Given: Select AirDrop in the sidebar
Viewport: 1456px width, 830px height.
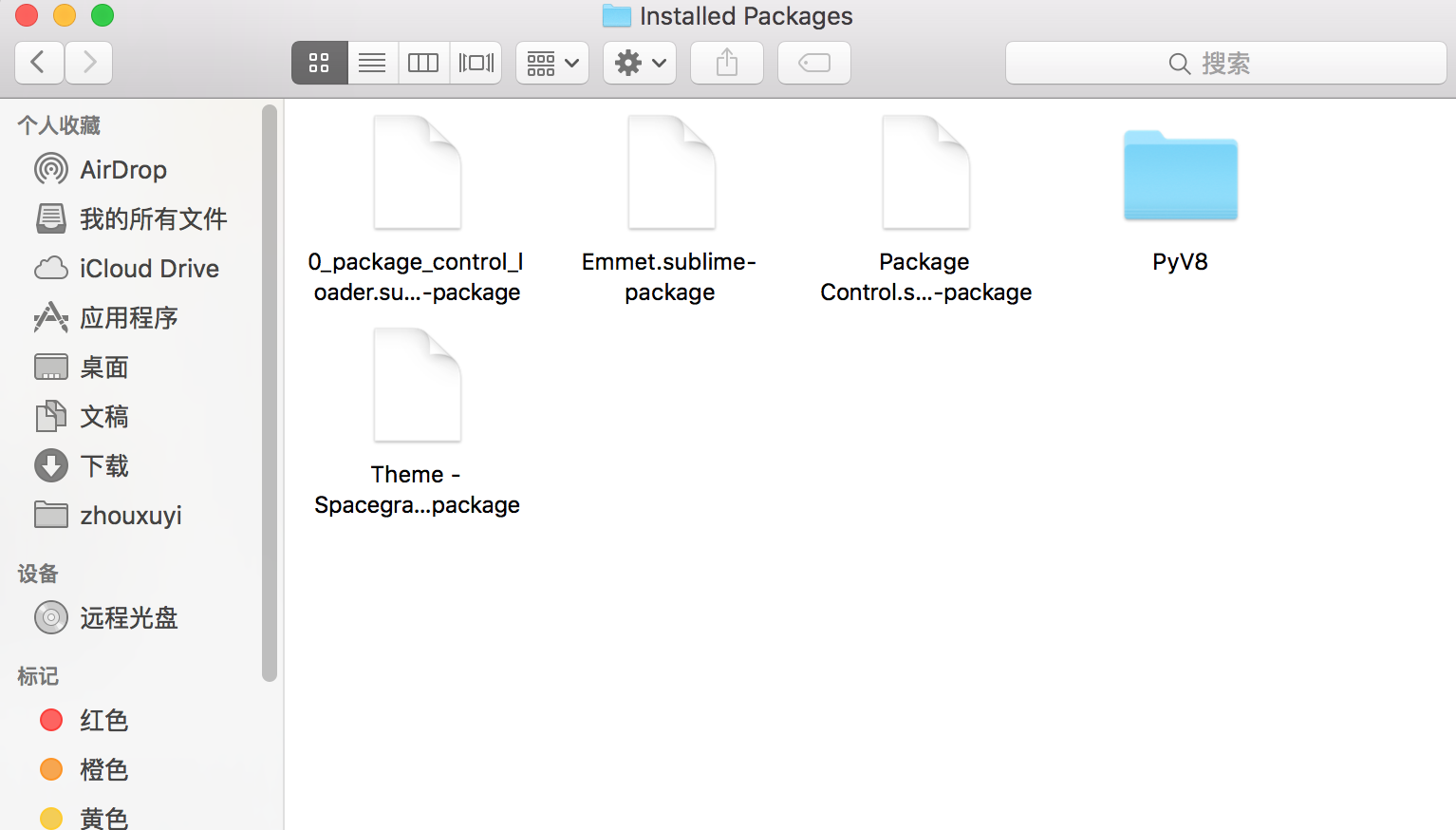Looking at the screenshot, I should point(122,169).
